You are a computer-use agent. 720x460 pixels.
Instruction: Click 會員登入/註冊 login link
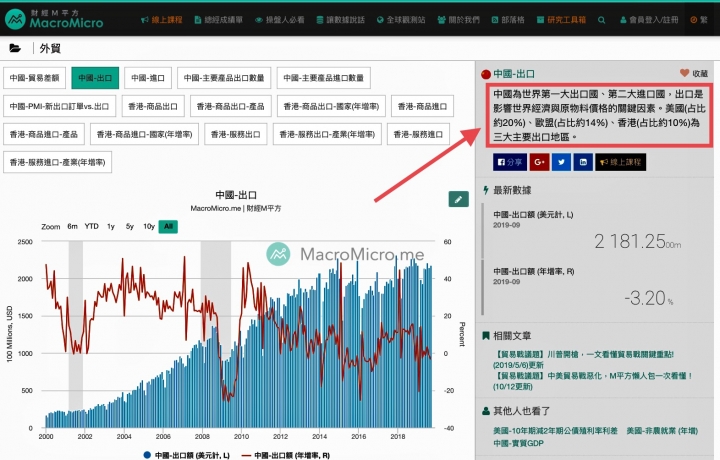[649, 20]
